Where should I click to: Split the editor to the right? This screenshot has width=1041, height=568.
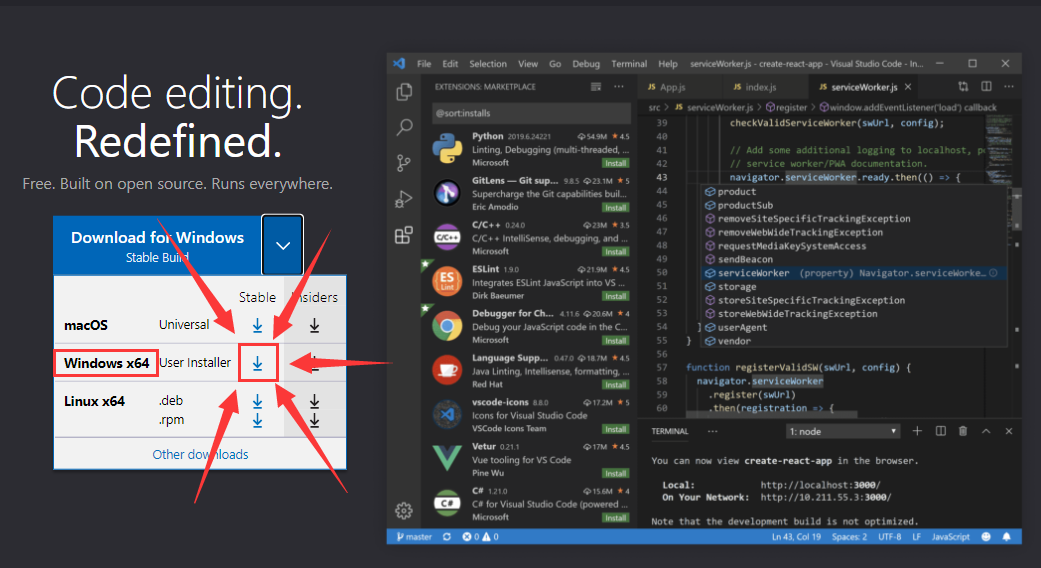point(987,87)
